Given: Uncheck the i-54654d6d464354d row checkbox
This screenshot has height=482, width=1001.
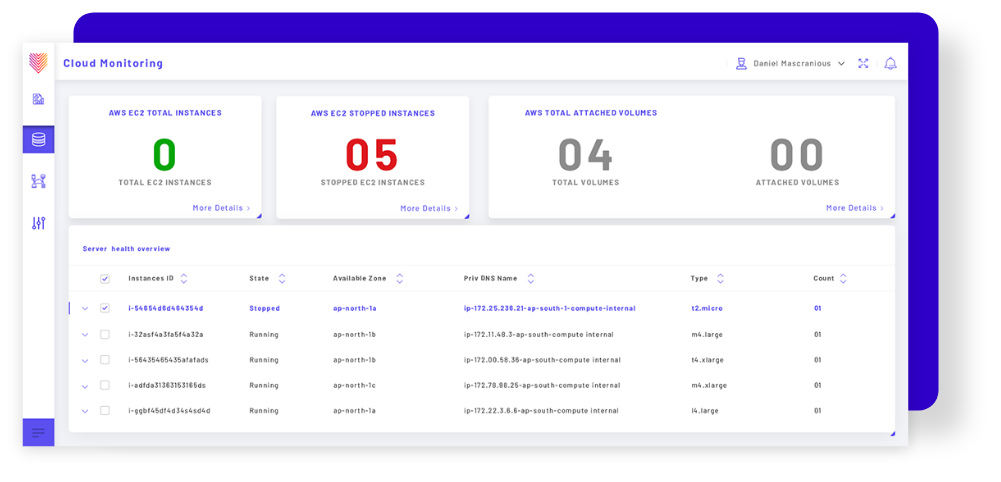Looking at the screenshot, I should (105, 308).
